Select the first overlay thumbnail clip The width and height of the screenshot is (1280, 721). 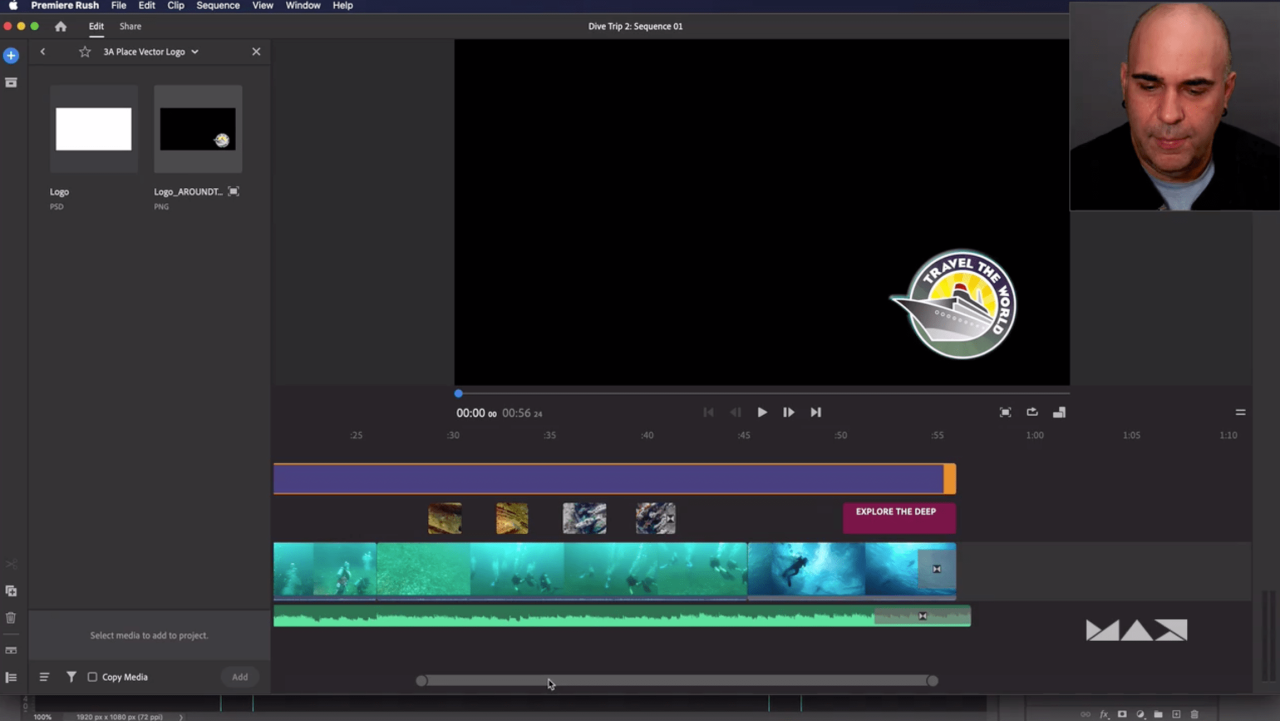445,518
